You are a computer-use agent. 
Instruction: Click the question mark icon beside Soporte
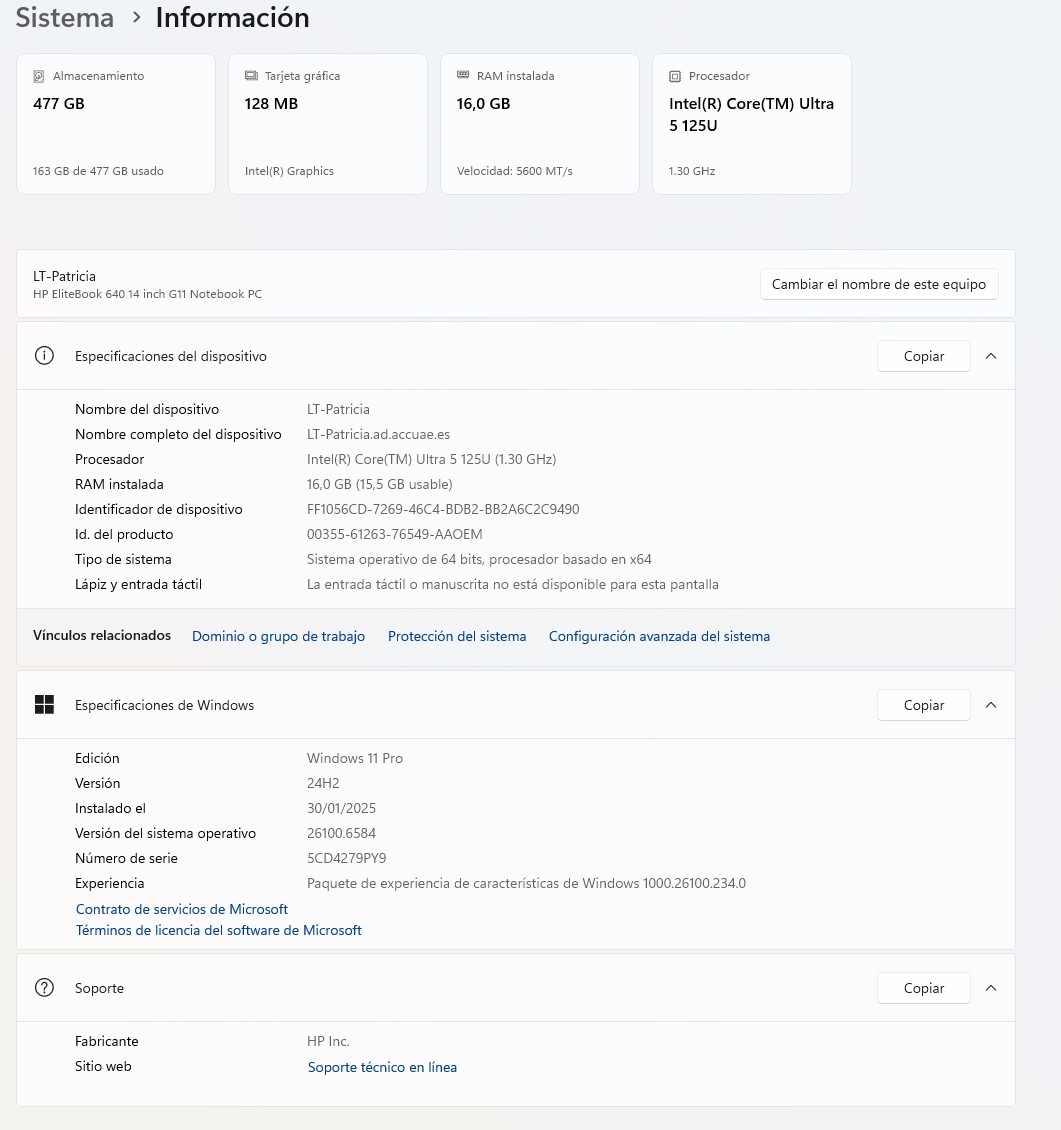44,988
